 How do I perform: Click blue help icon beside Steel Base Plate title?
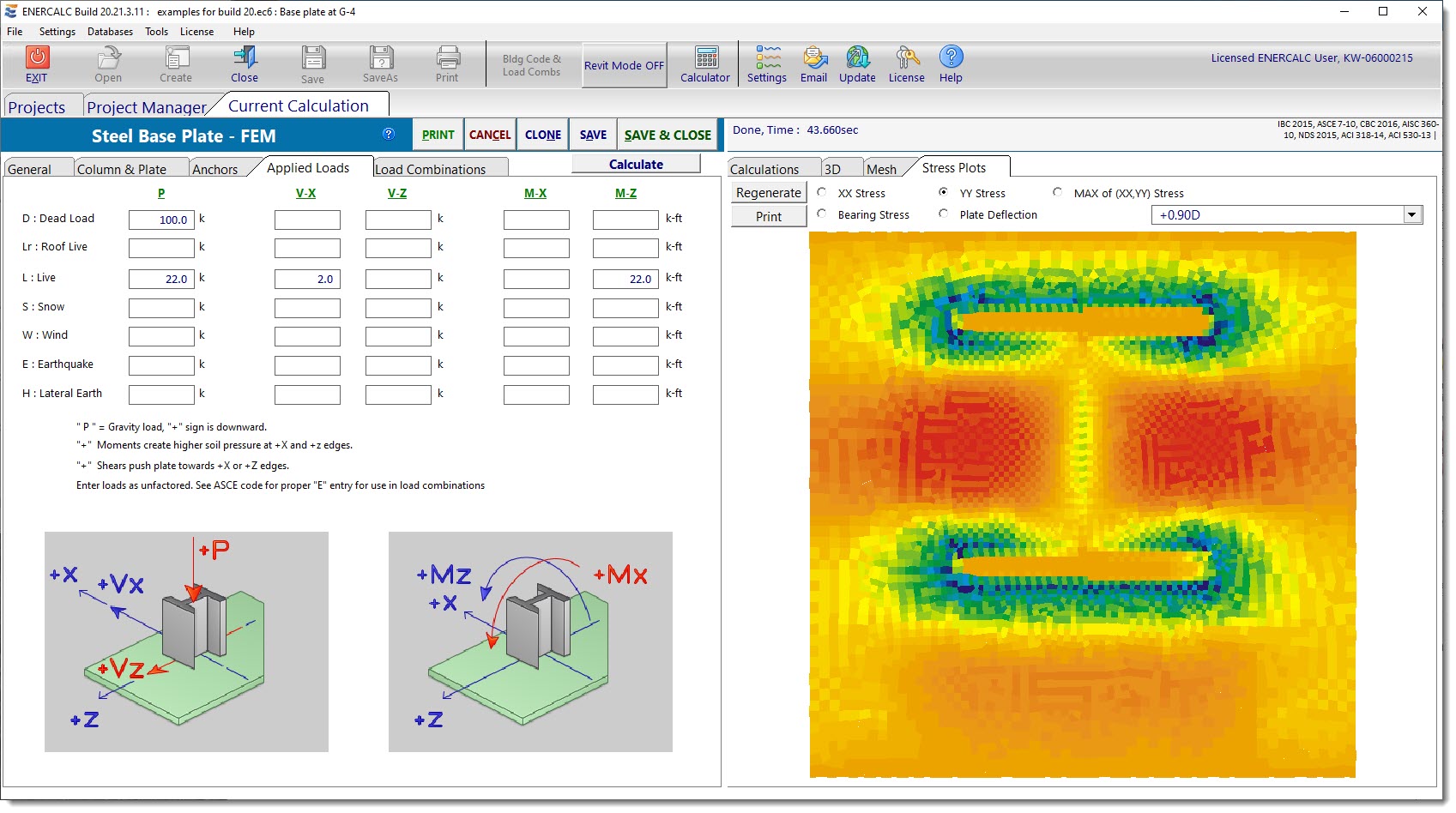click(x=389, y=134)
